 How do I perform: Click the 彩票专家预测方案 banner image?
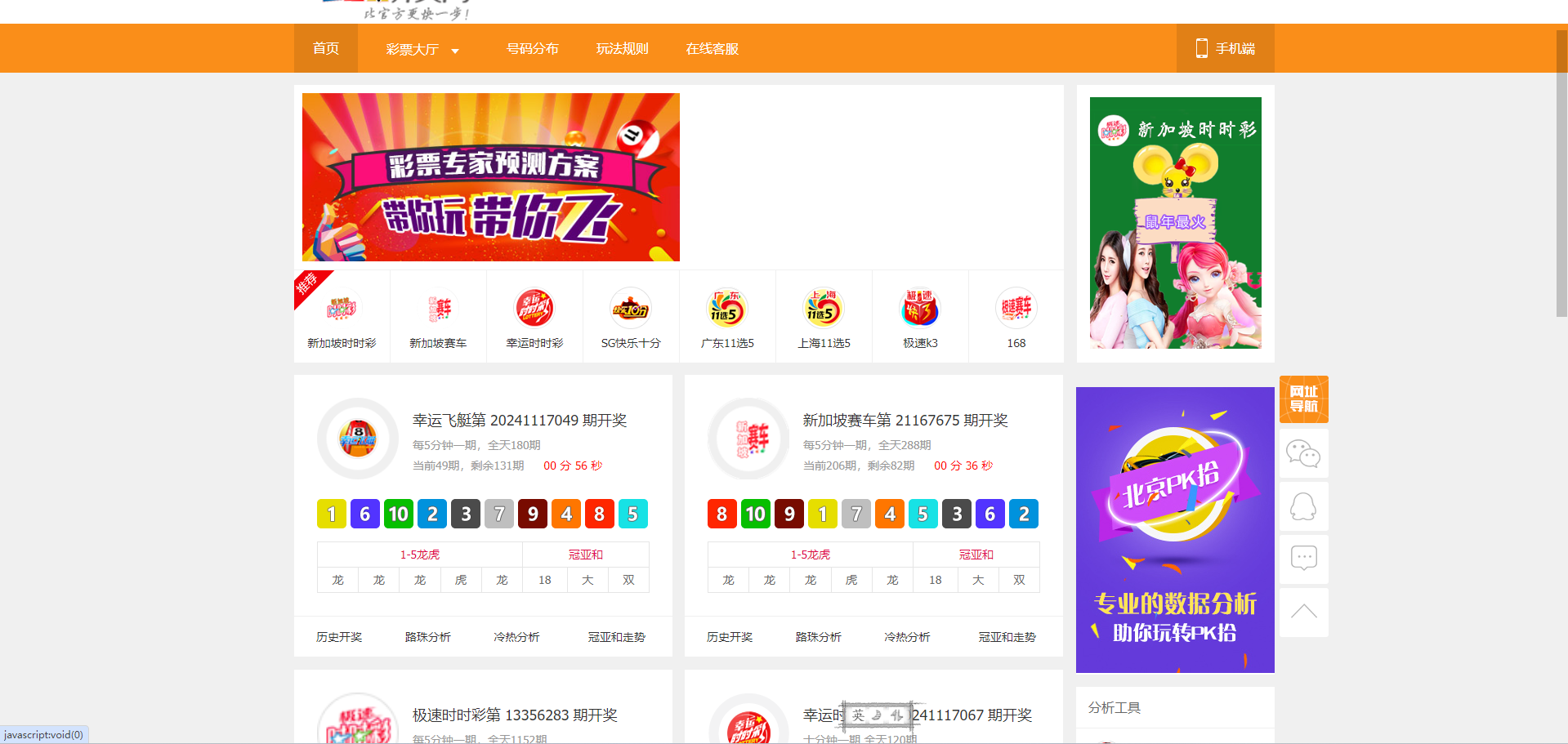[x=491, y=177]
